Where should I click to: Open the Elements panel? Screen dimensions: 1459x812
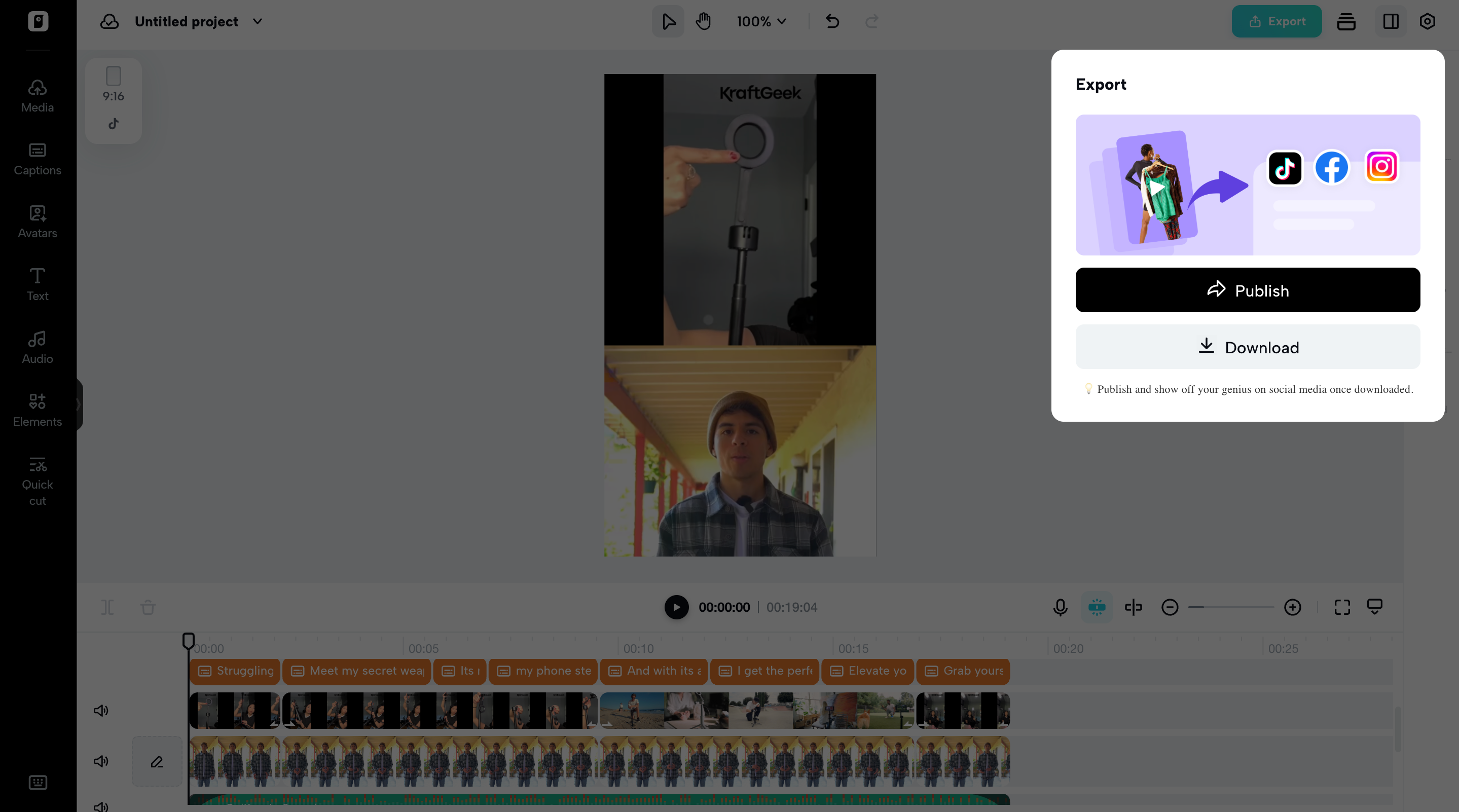[38, 411]
